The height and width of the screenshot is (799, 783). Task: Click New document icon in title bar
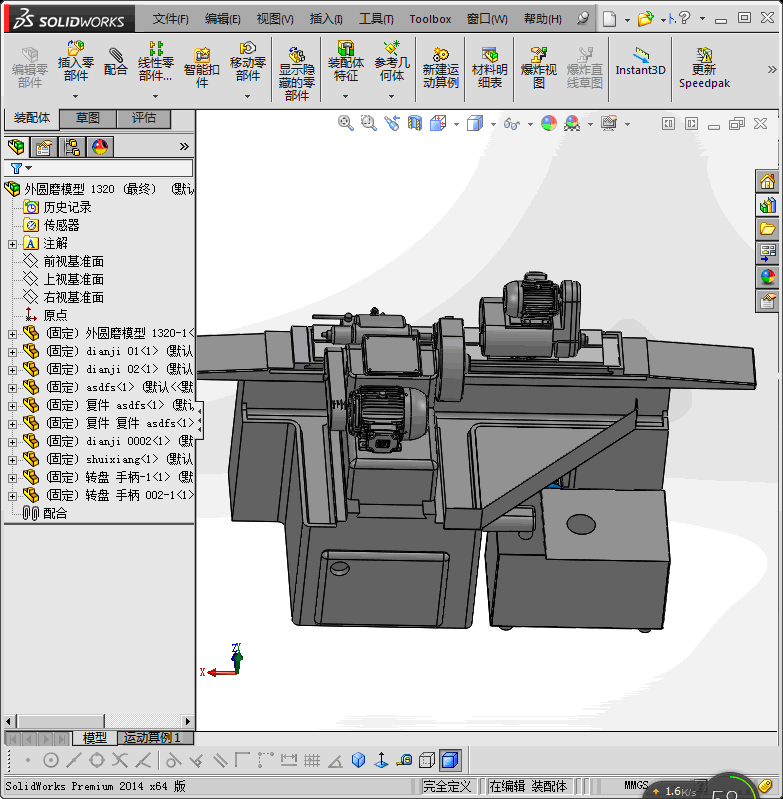(609, 19)
